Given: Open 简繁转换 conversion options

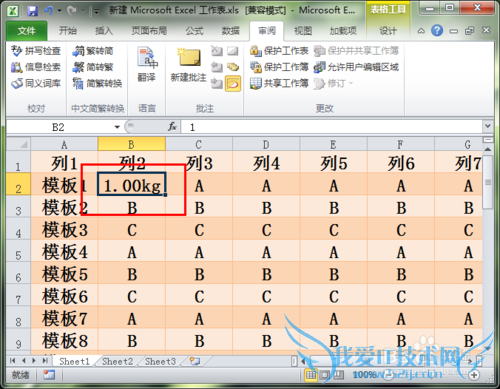Looking at the screenshot, I should pos(97,83).
